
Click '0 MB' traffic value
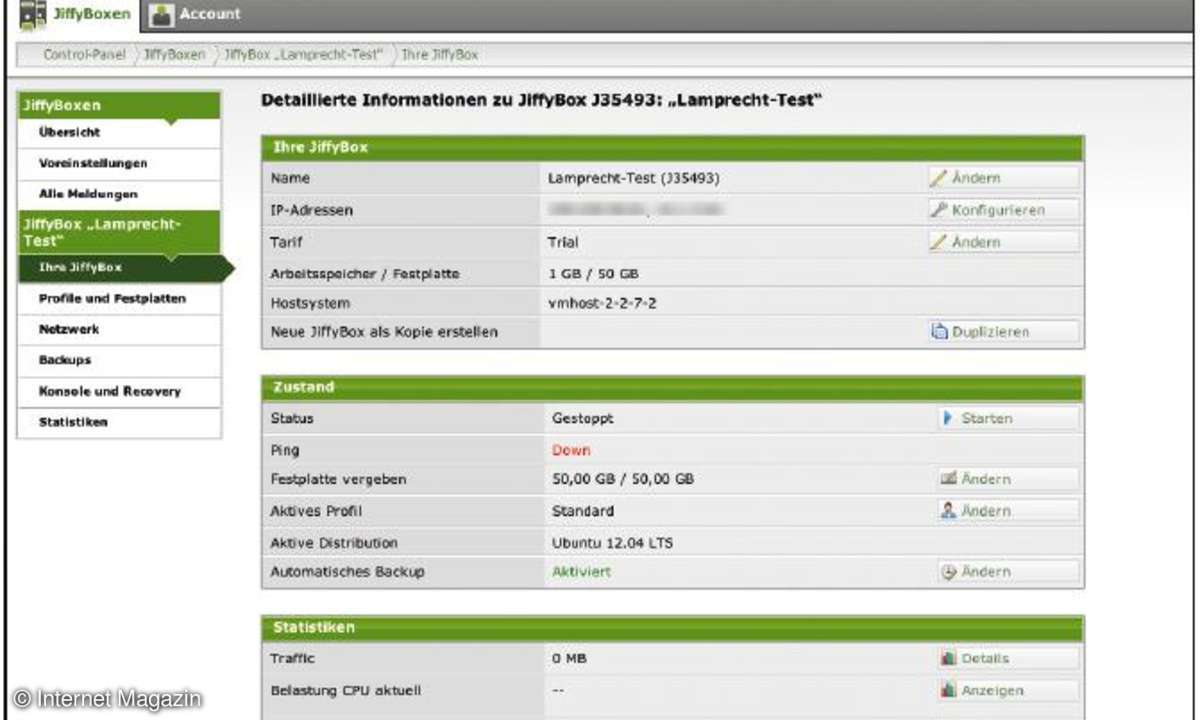click(568, 659)
